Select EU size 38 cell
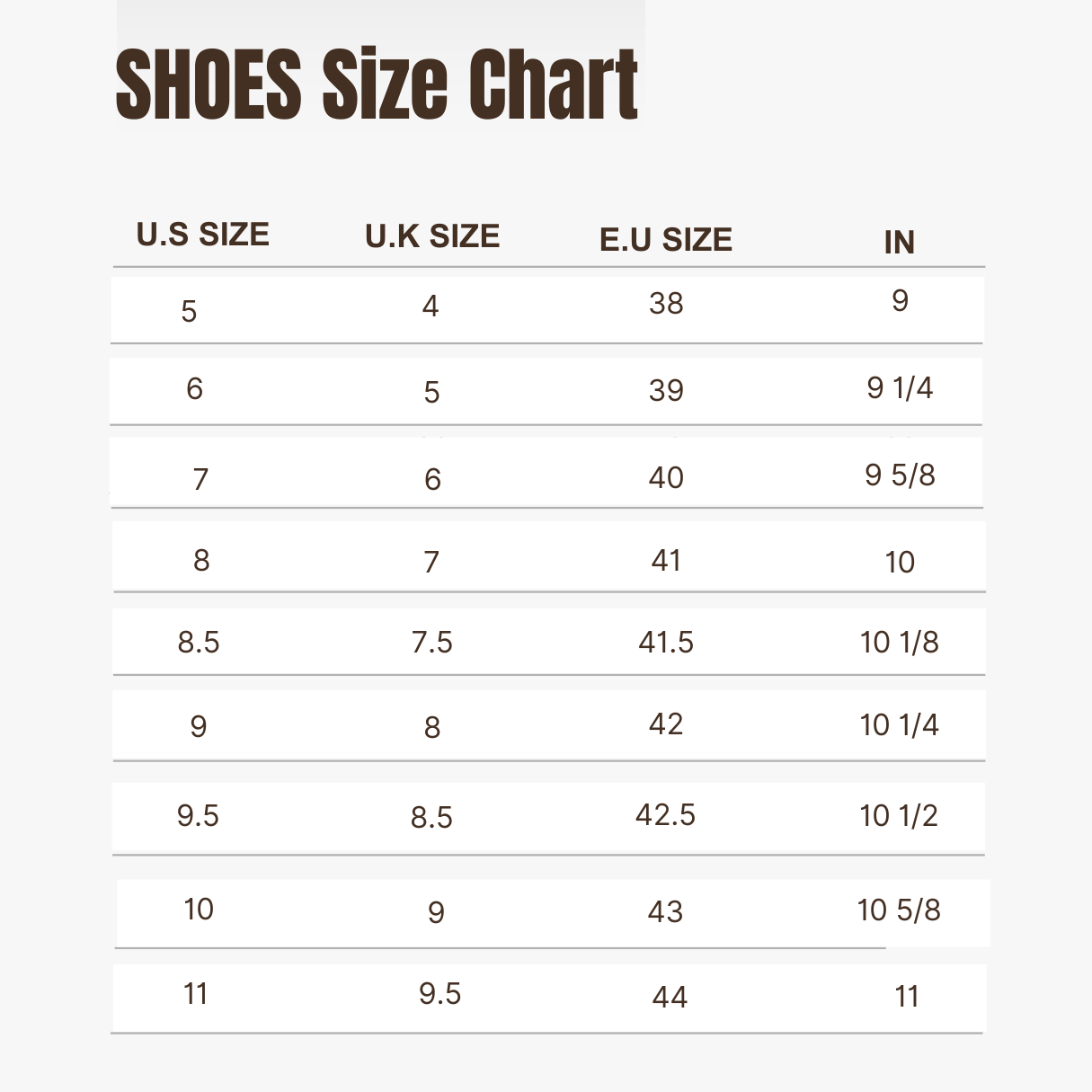Screen dimensions: 1092x1092 click(x=666, y=304)
